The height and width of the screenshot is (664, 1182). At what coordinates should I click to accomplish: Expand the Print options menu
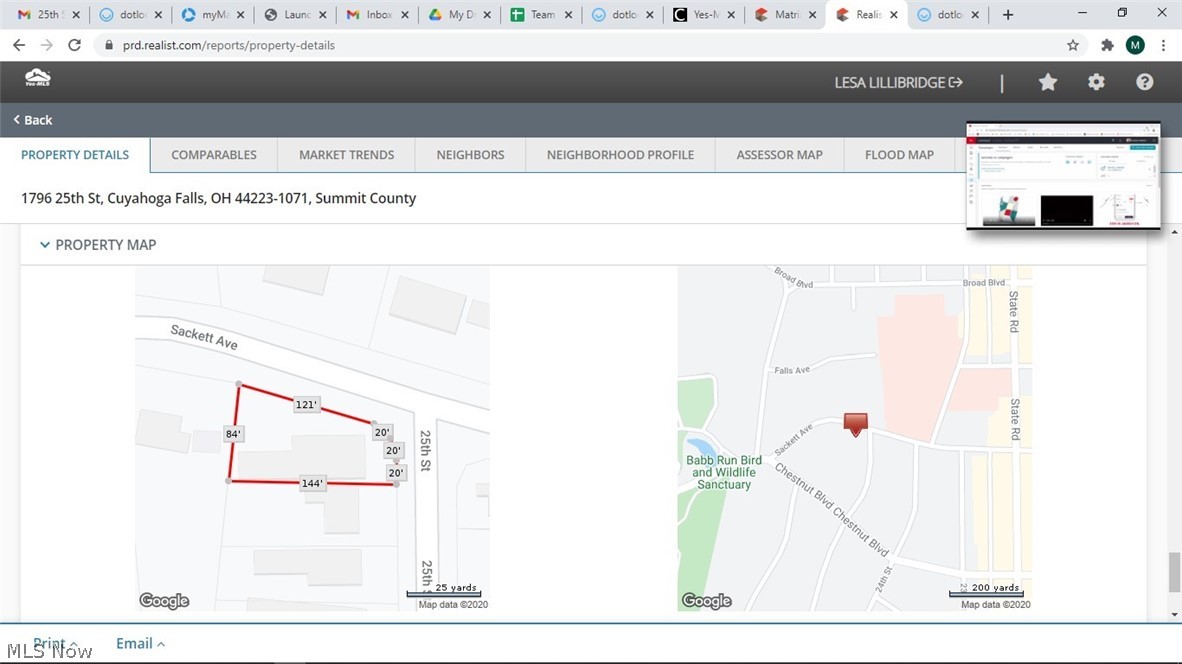56,644
